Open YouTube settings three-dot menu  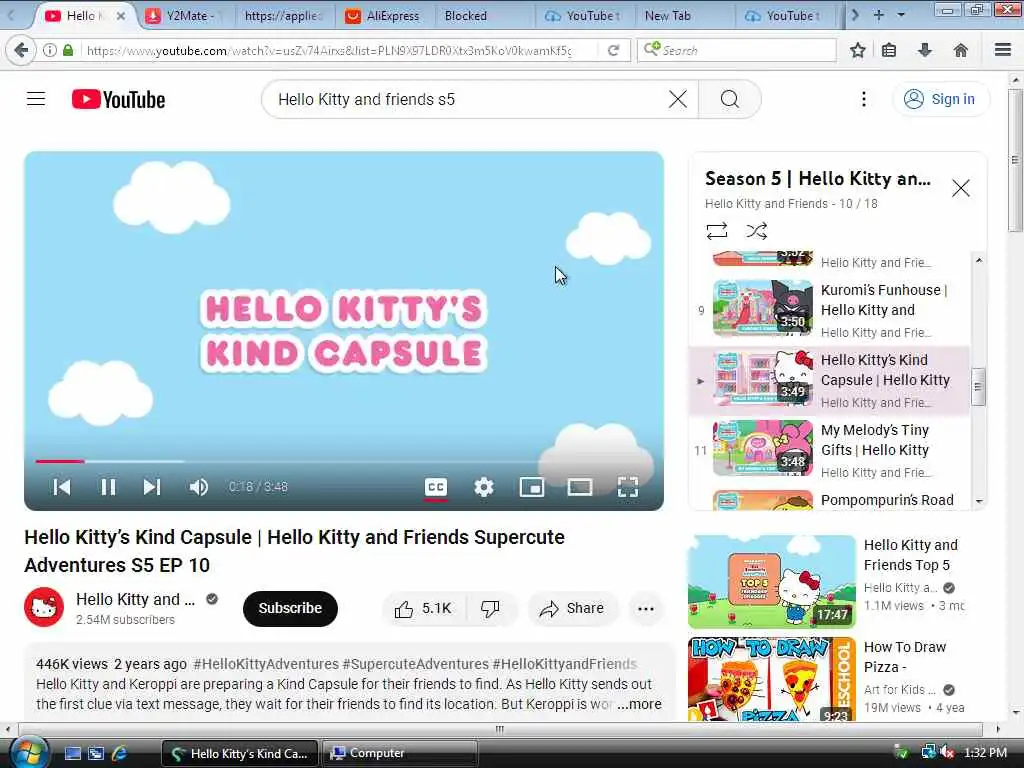click(863, 99)
